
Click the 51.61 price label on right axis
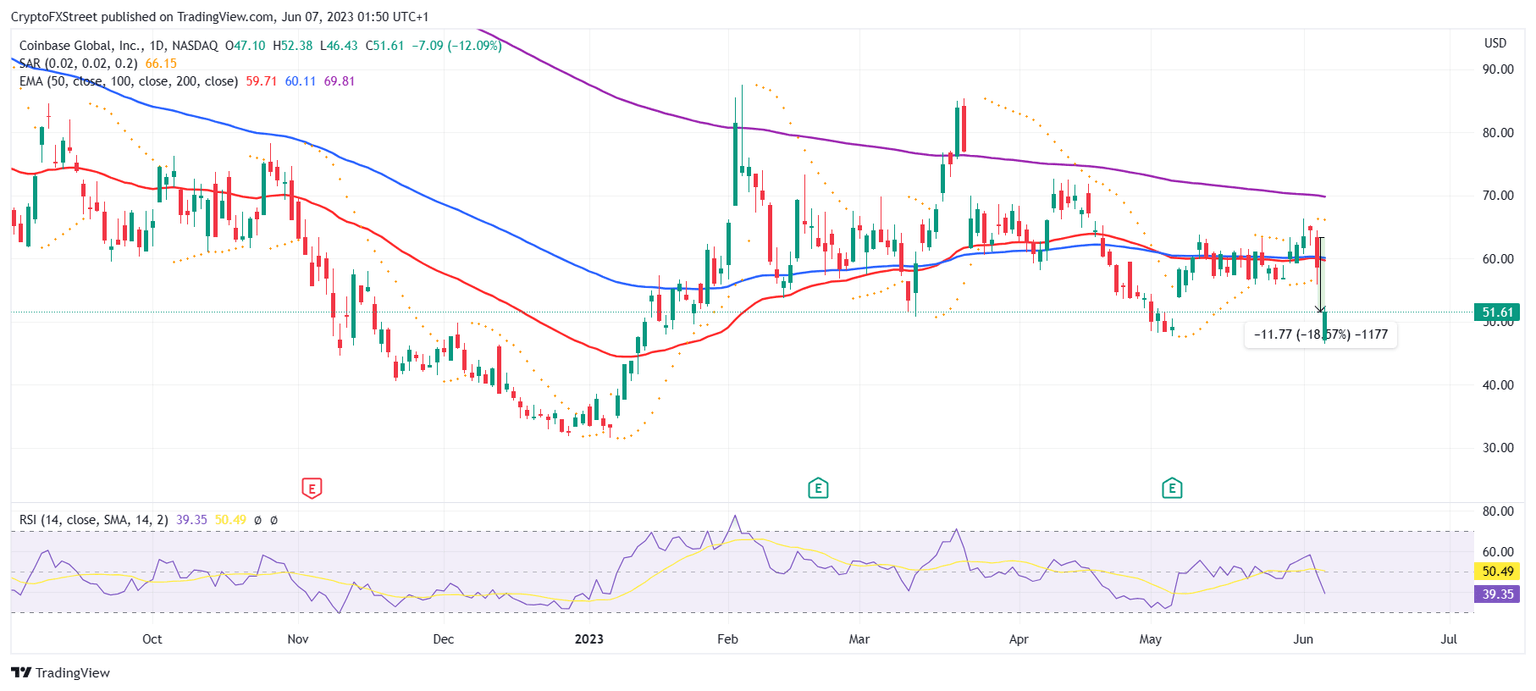(1497, 312)
